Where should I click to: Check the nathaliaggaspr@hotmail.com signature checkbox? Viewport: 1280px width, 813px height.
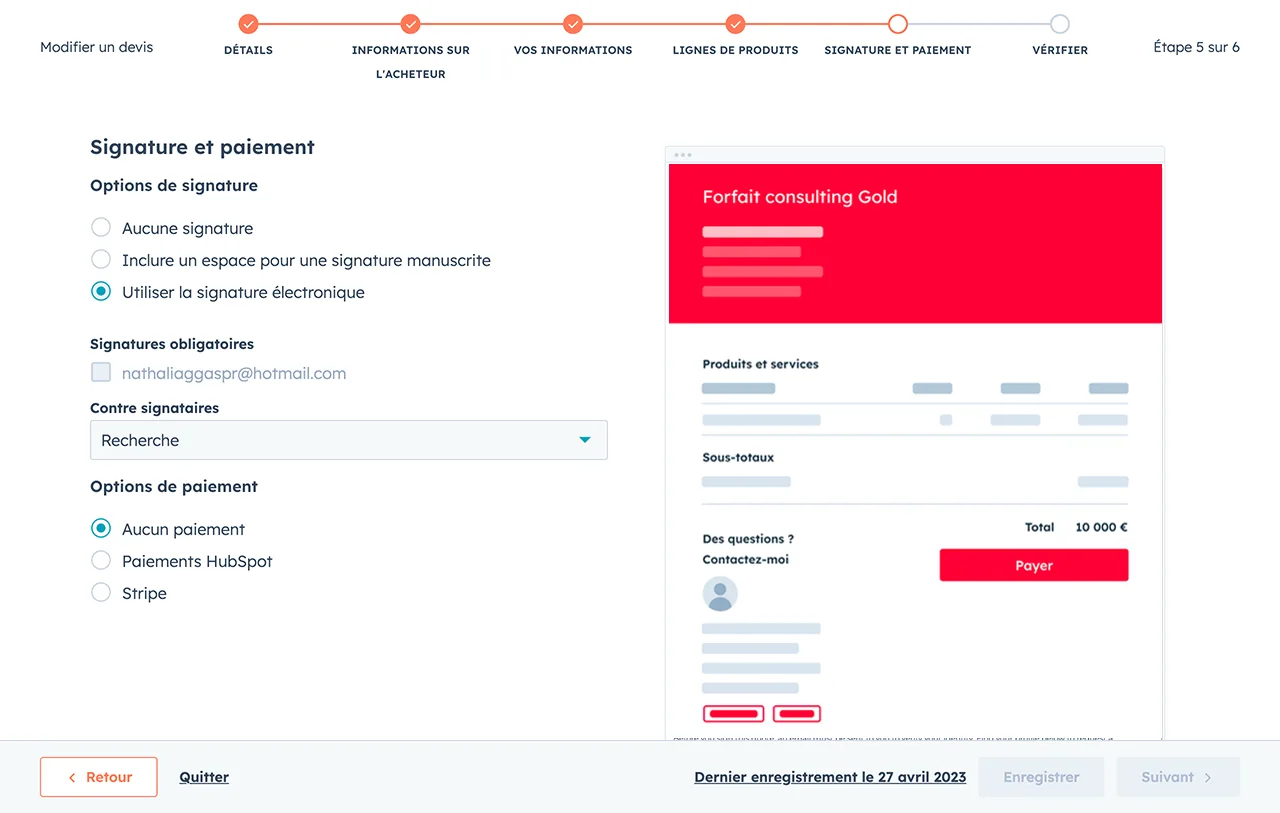coord(101,373)
